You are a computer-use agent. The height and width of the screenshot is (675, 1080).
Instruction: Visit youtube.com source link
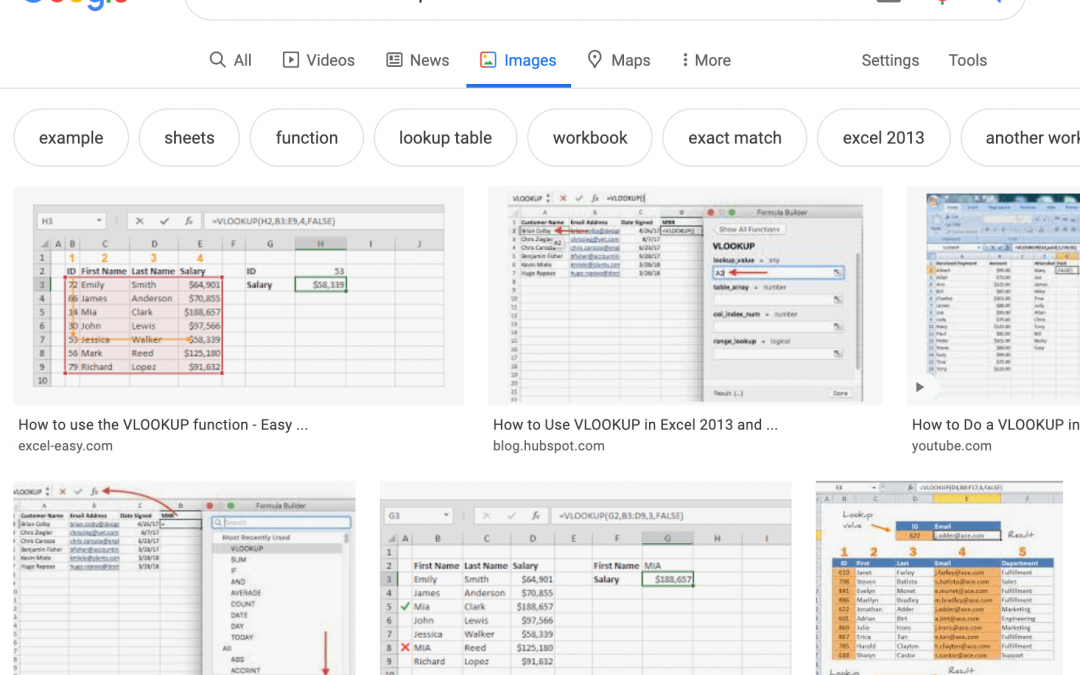click(x=951, y=446)
